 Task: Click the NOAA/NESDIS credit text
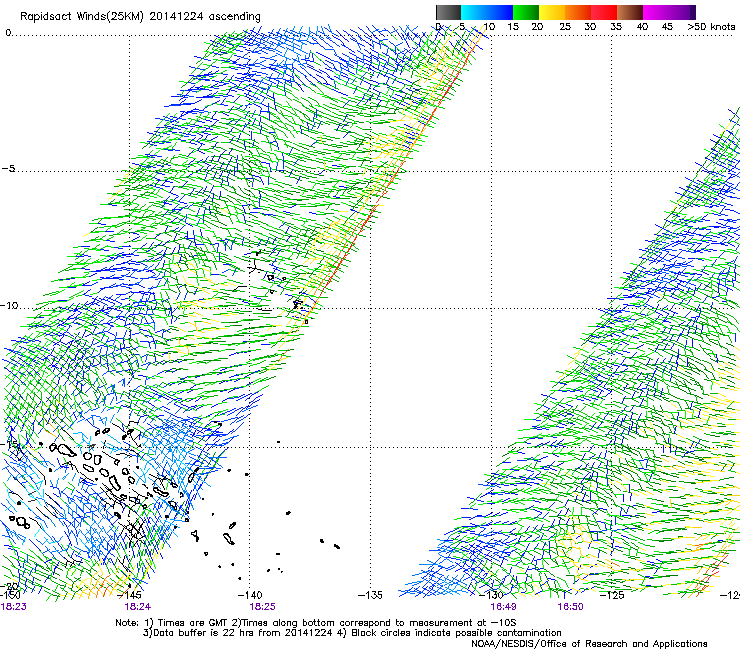(x=589, y=644)
